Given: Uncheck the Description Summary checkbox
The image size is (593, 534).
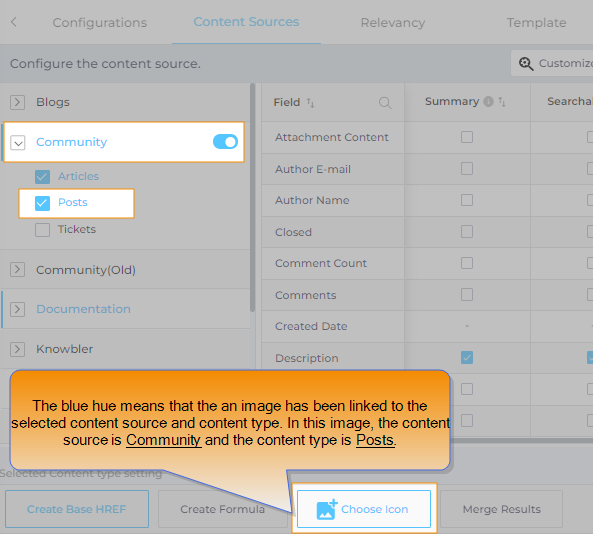Looking at the screenshot, I should point(467,358).
